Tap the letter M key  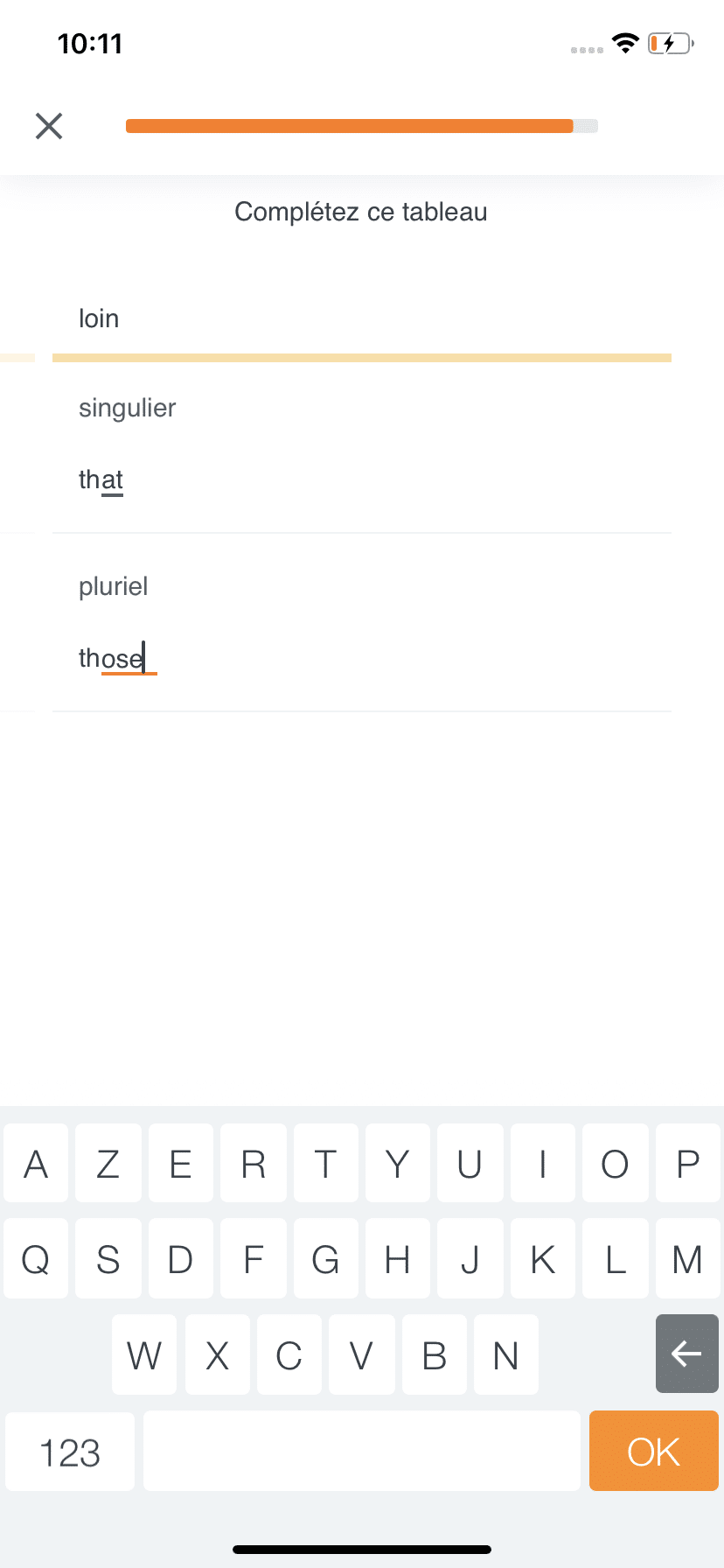(x=687, y=1258)
